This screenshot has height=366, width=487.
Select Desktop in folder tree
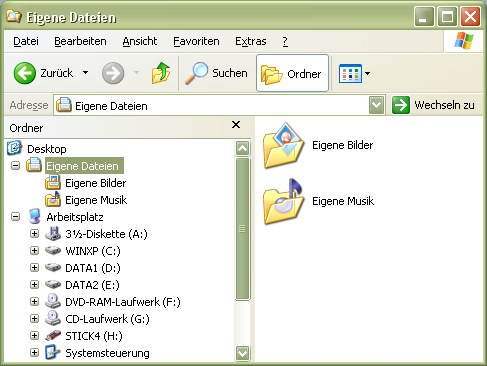tap(47, 149)
